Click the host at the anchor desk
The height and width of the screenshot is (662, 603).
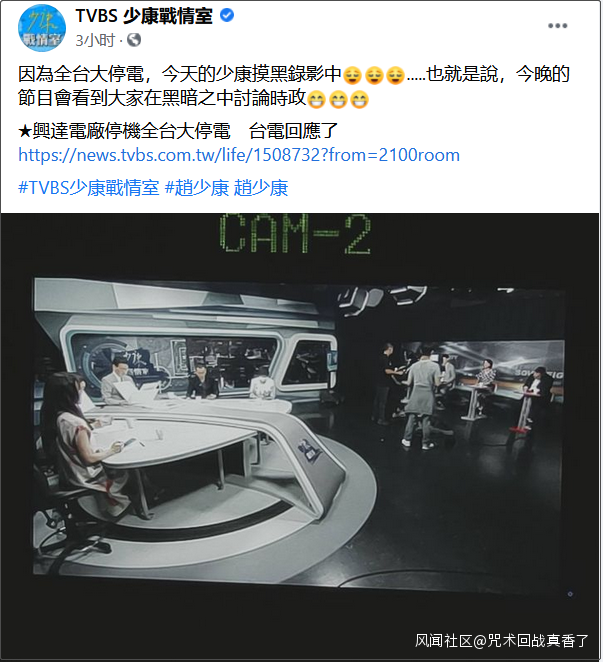119,380
